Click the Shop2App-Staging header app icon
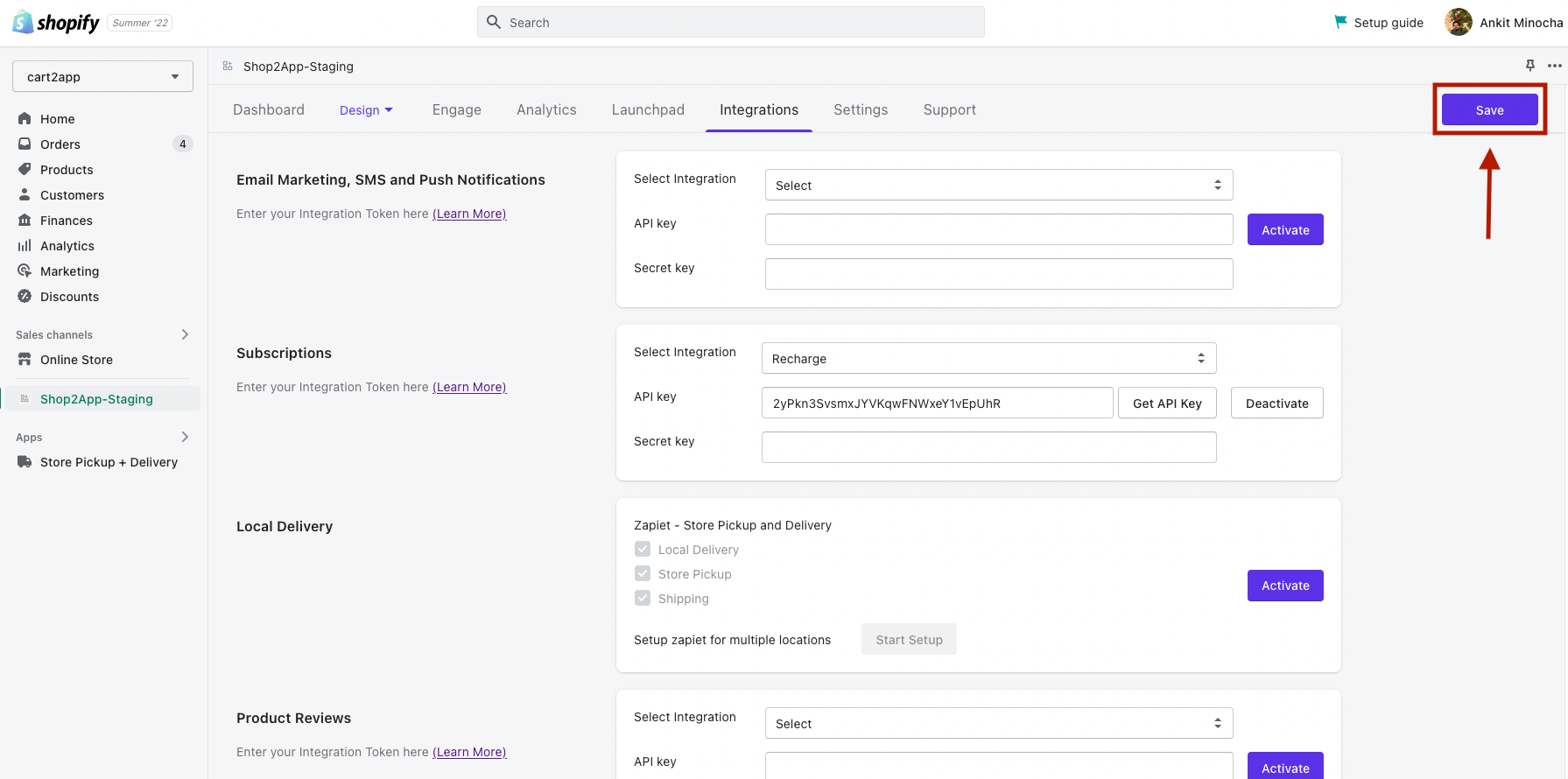This screenshot has height=779, width=1568. pyautogui.click(x=228, y=66)
